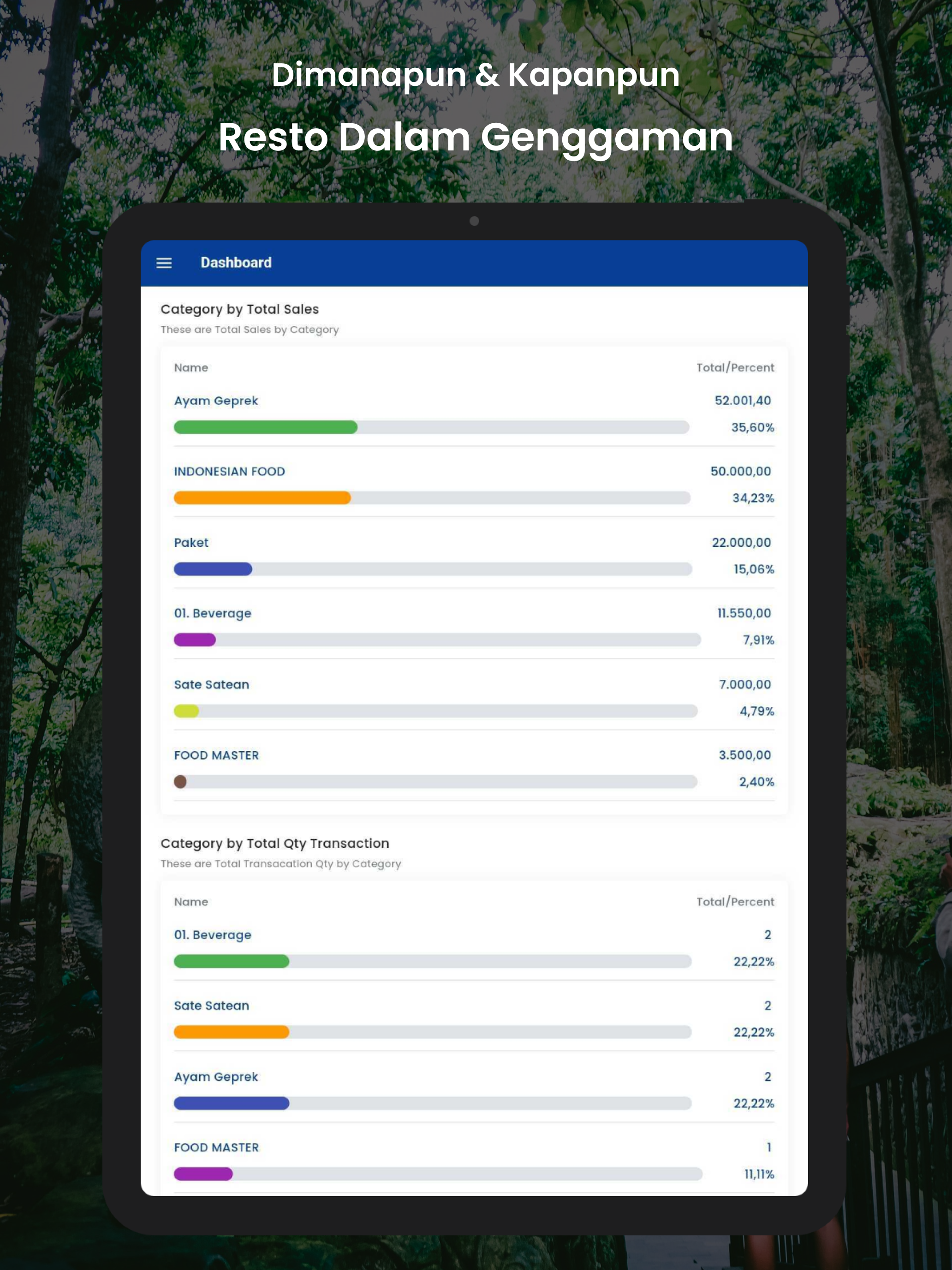
Task: Click yellow-green progress bar for Sate Satean sales
Action: [186, 711]
